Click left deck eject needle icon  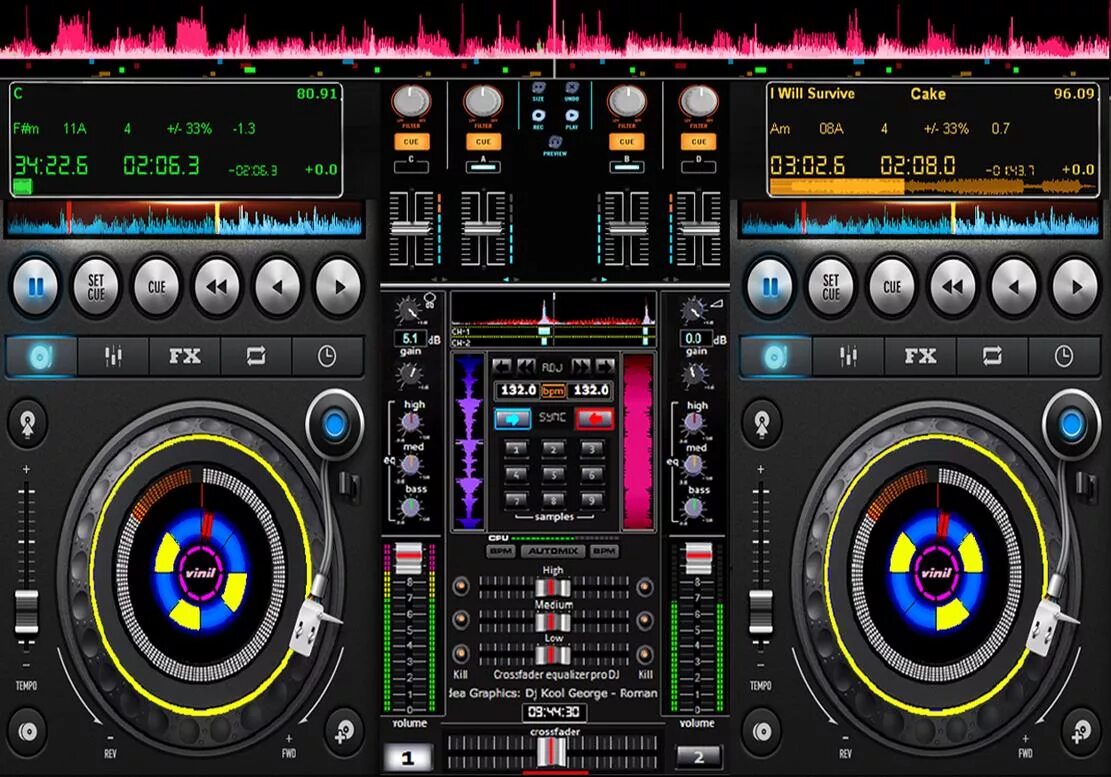(x=28, y=424)
